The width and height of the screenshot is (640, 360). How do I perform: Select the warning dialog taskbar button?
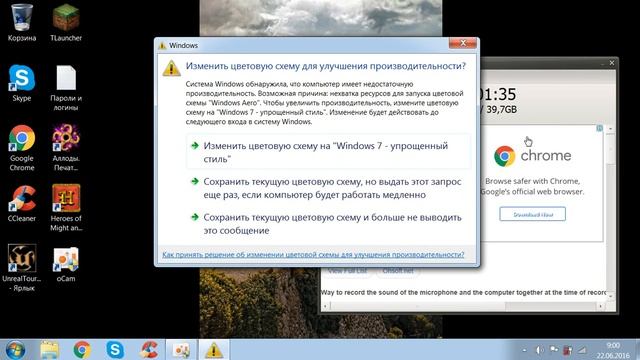[x=213, y=350]
